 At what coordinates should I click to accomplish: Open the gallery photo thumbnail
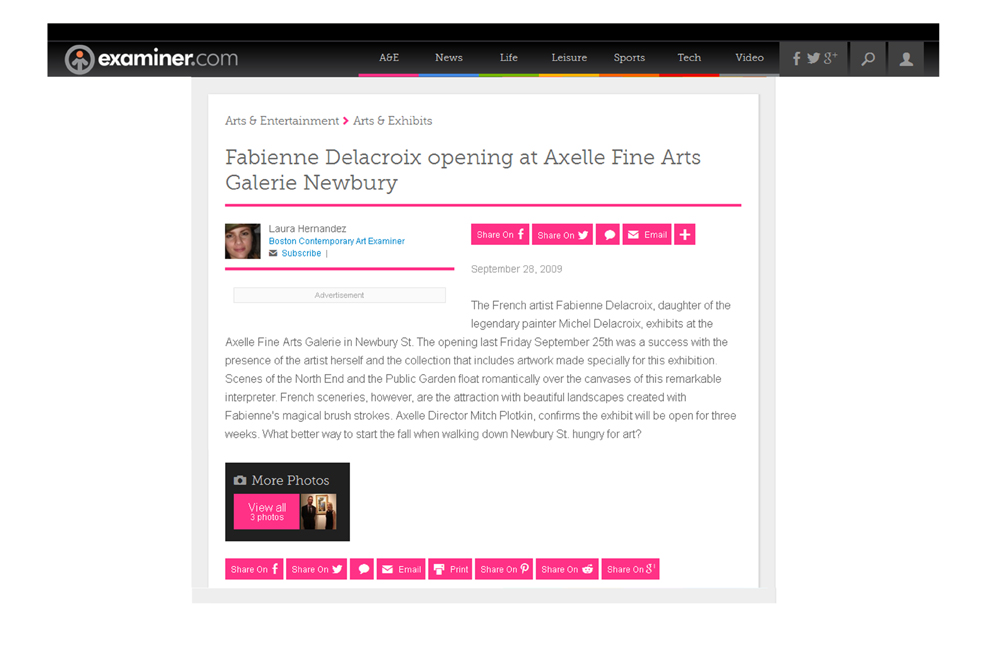tap(318, 511)
